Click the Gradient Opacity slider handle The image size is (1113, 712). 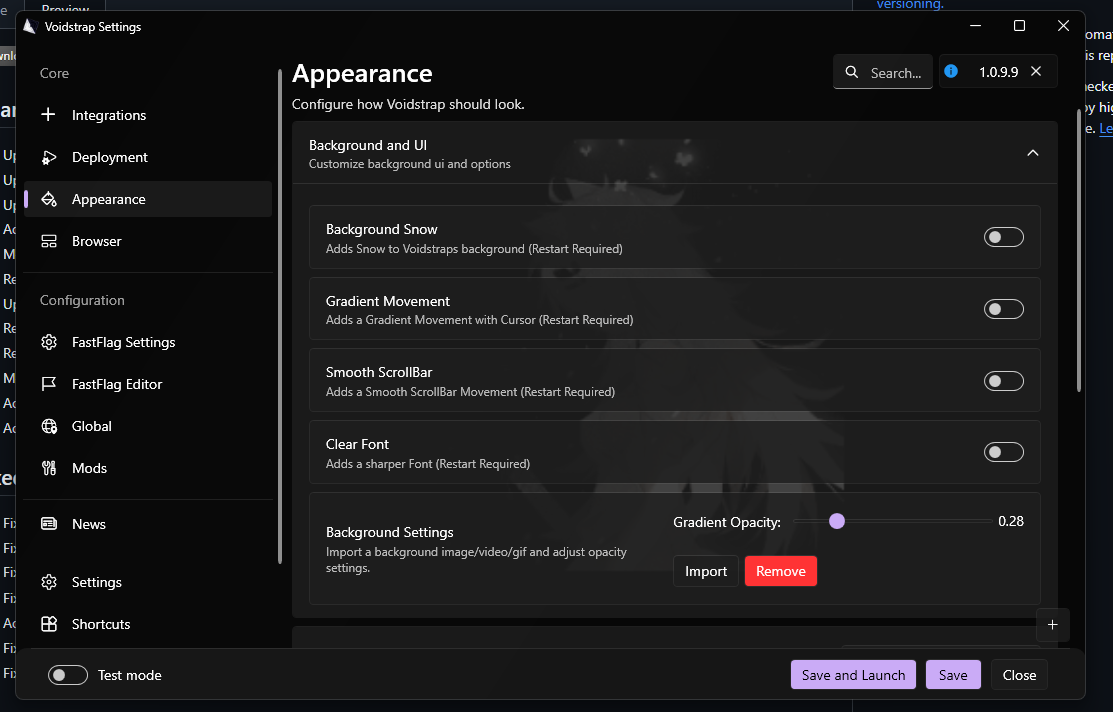pyautogui.click(x=837, y=521)
